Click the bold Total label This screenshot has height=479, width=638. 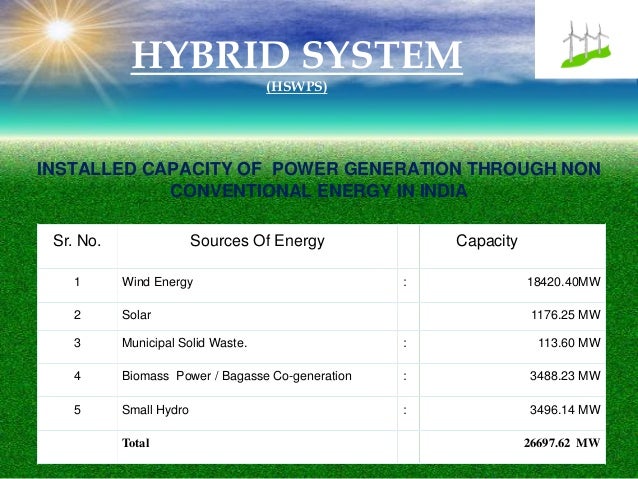[135, 443]
